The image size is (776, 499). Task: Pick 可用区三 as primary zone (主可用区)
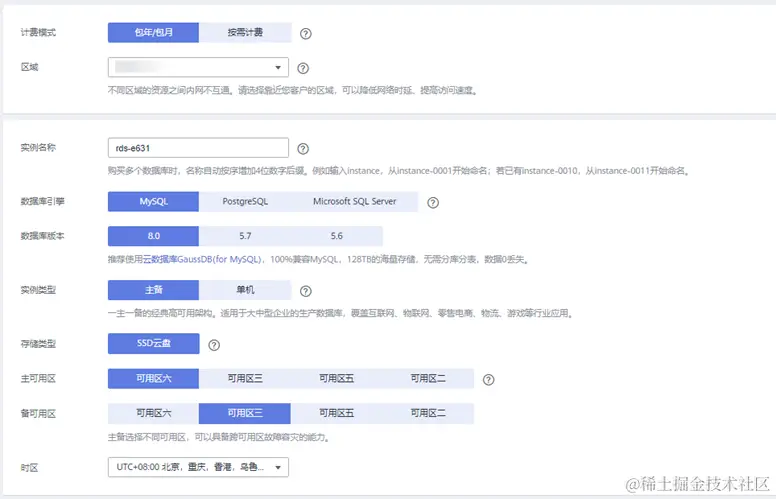coord(245,379)
